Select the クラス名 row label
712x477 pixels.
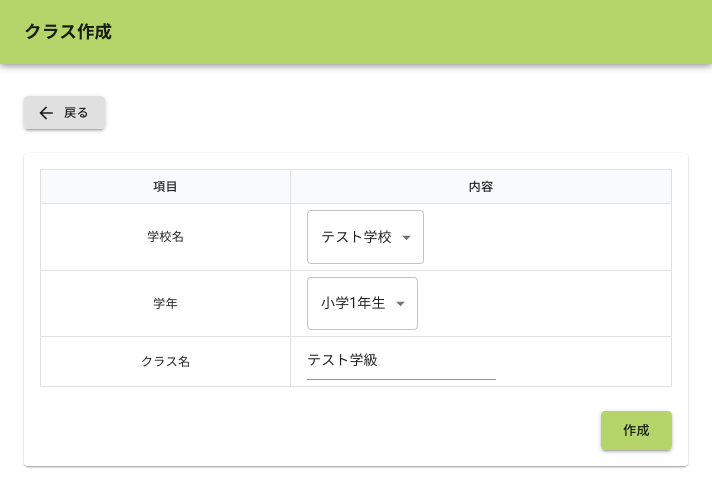[165, 362]
